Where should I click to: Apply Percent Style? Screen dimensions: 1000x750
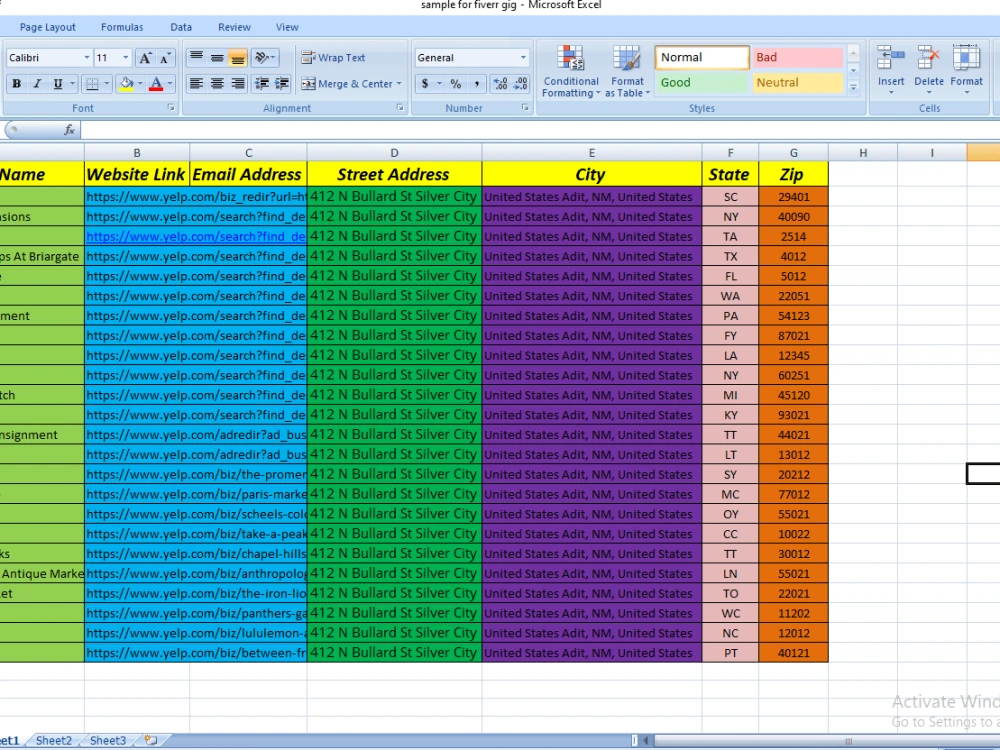[x=455, y=84]
